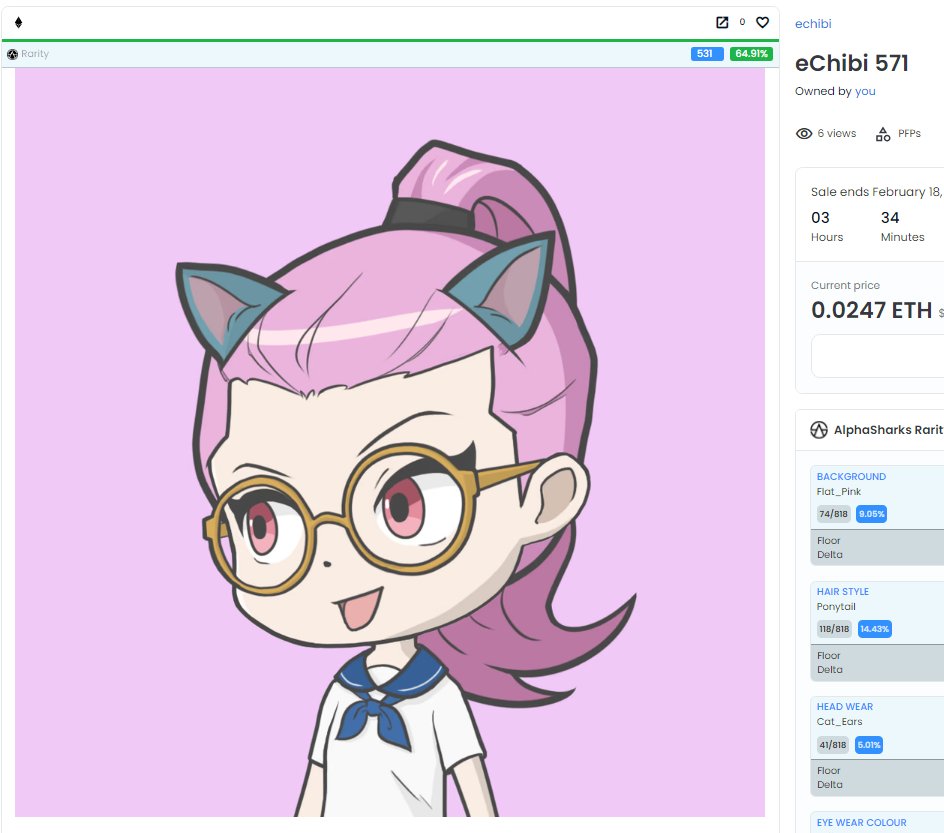Open the owner profile link 'you'
The image size is (944, 833).
pyautogui.click(x=865, y=91)
